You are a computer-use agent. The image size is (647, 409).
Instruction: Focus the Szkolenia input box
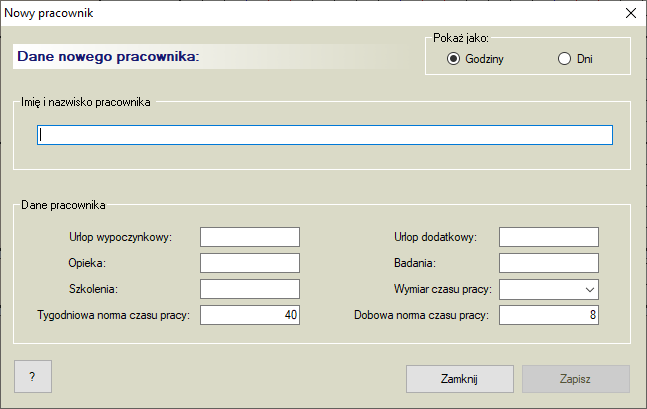(x=250, y=289)
